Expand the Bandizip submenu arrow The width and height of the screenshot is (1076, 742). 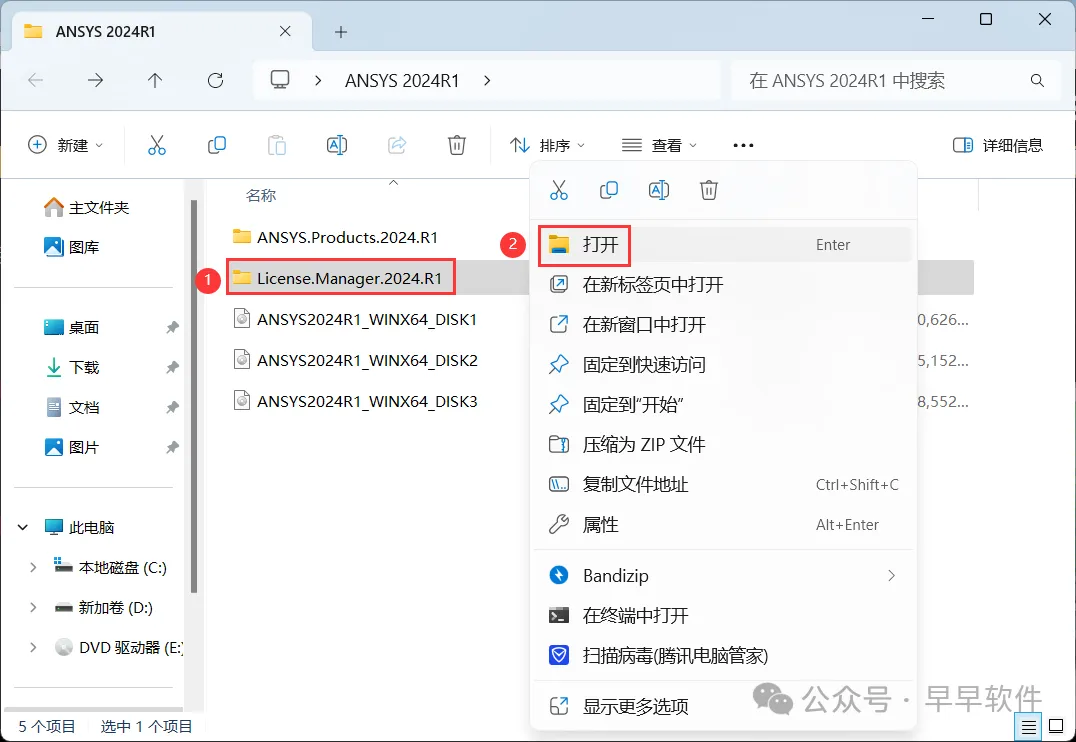click(891, 575)
